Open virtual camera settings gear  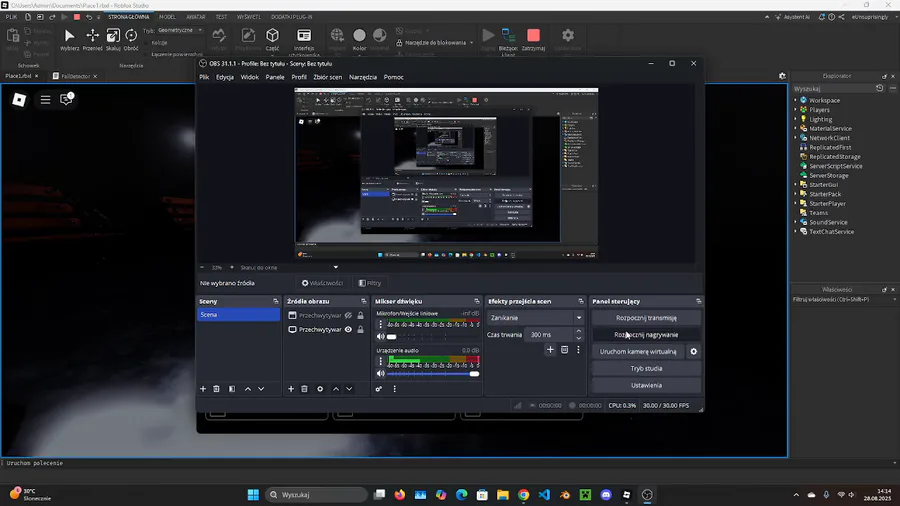click(693, 352)
